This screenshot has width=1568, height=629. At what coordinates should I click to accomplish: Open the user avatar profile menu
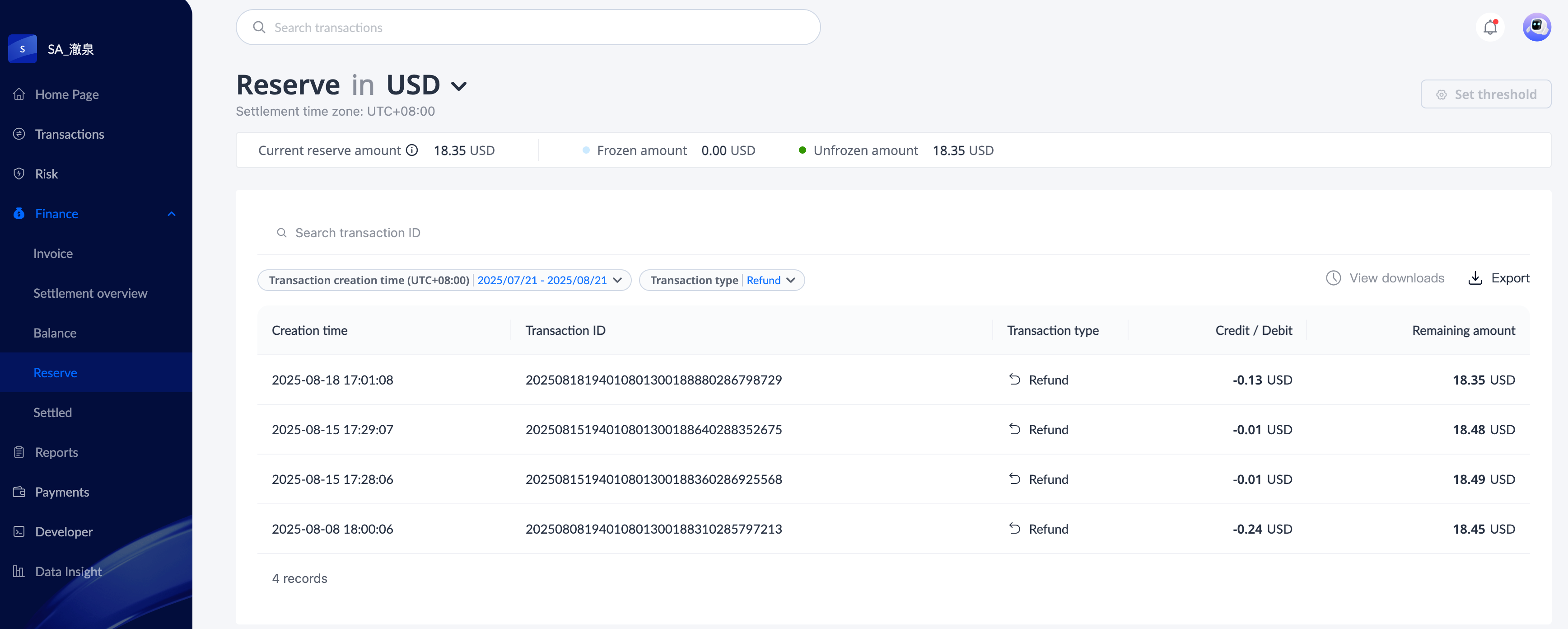(x=1536, y=28)
